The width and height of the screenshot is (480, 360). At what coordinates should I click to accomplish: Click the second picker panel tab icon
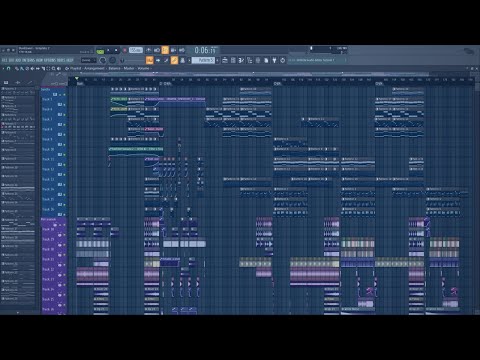[x=18, y=82]
